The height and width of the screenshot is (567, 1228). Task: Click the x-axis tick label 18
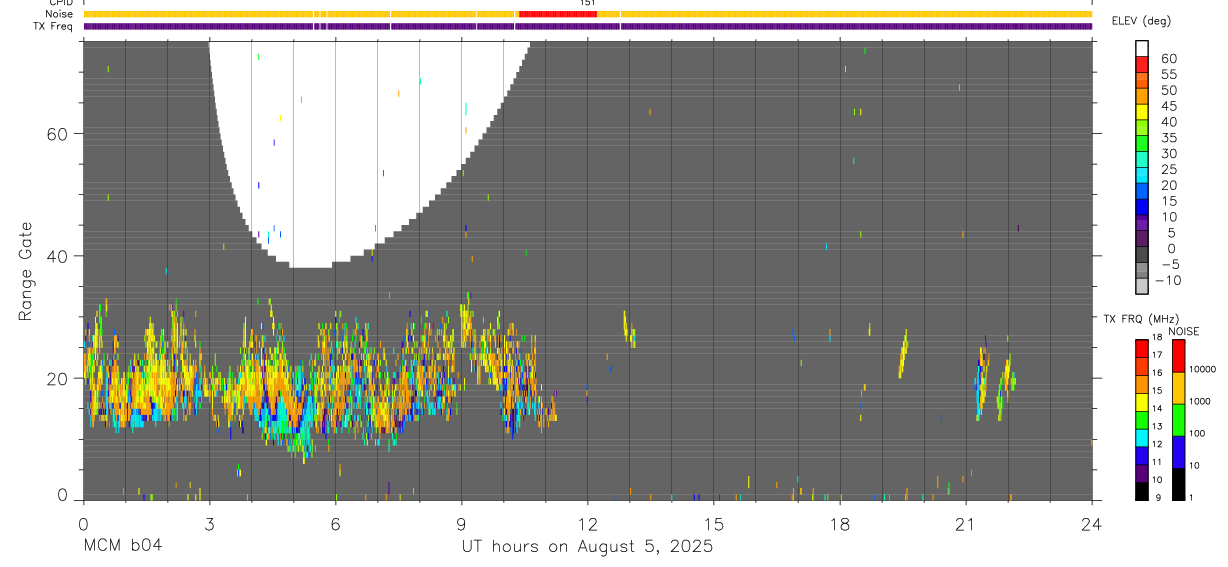839,523
